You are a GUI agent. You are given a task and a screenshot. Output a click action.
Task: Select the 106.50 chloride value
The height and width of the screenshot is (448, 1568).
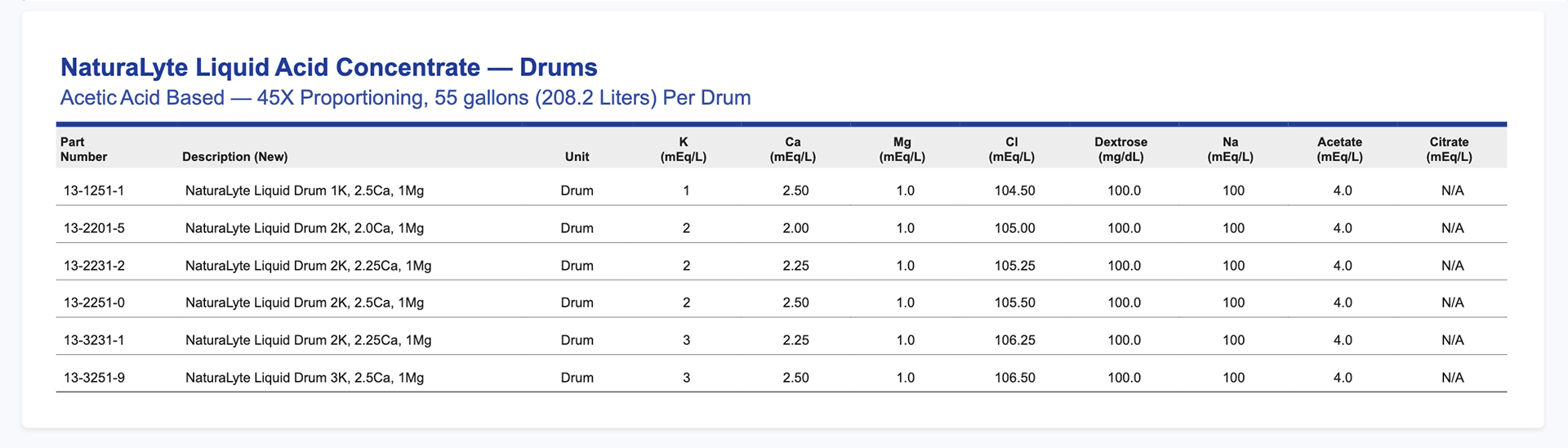[x=1014, y=378]
